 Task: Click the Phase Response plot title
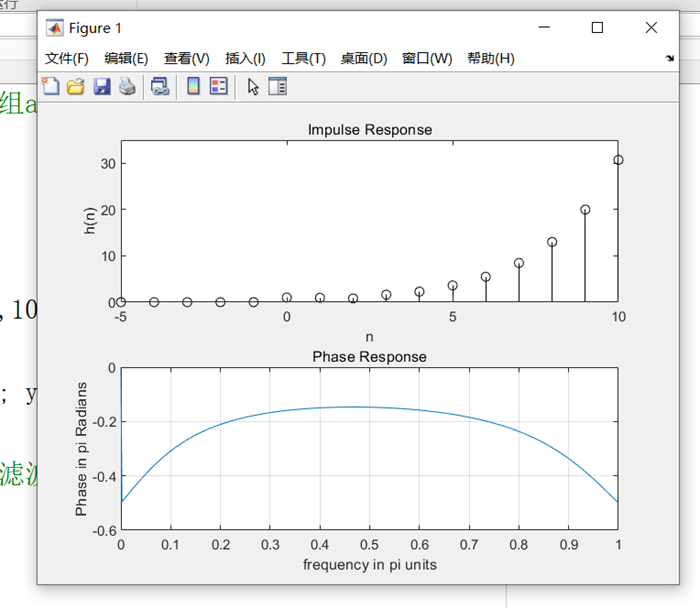point(369,357)
